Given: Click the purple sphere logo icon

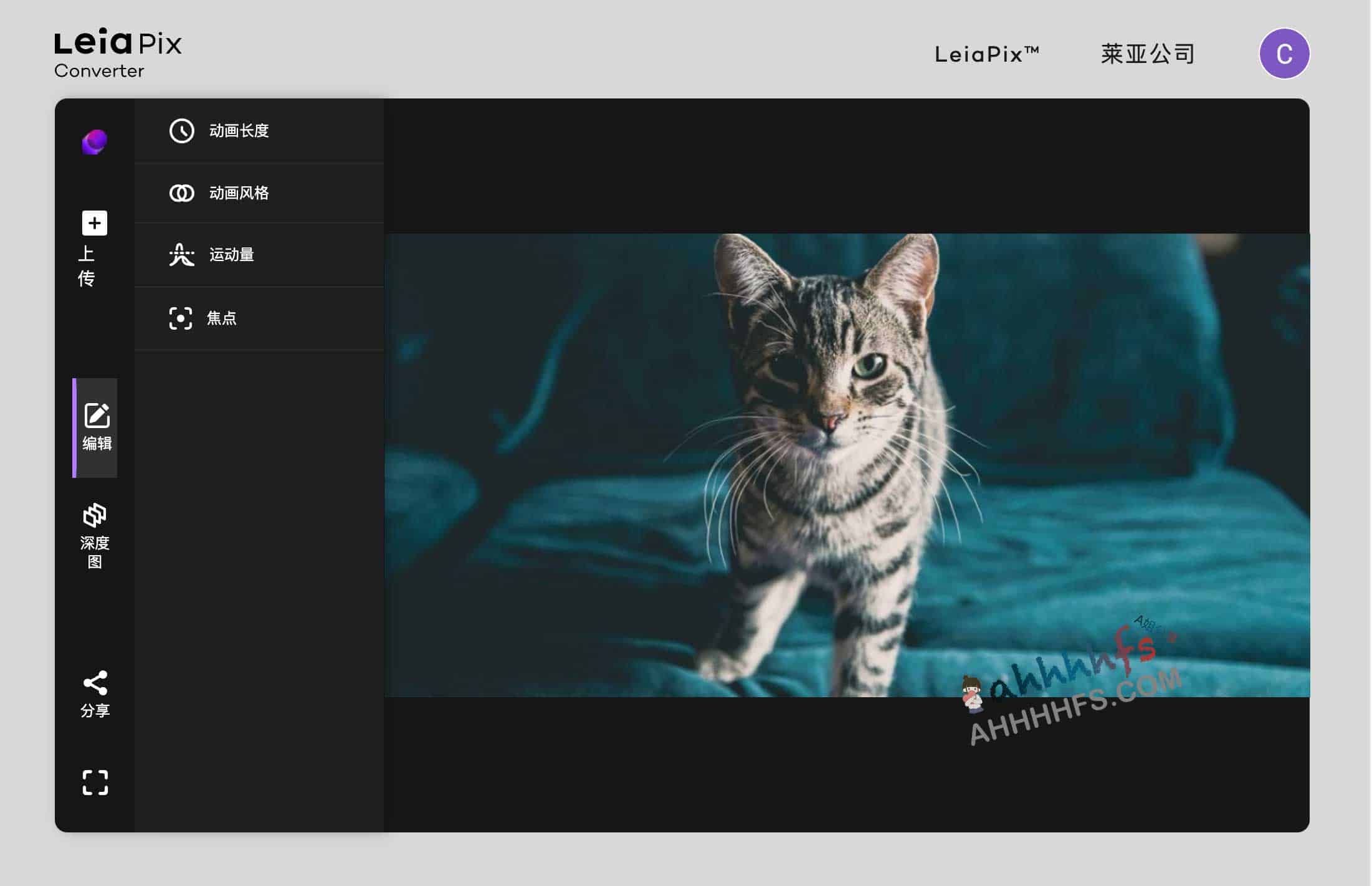Looking at the screenshot, I should point(95,142).
